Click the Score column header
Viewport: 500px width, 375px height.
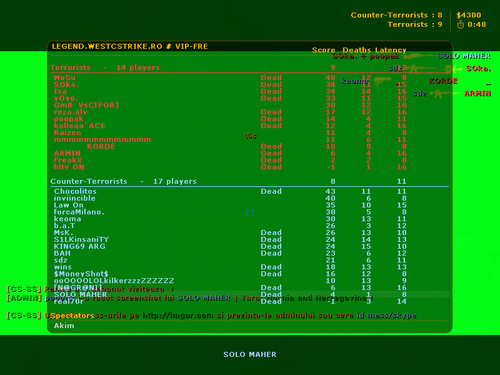(x=323, y=50)
